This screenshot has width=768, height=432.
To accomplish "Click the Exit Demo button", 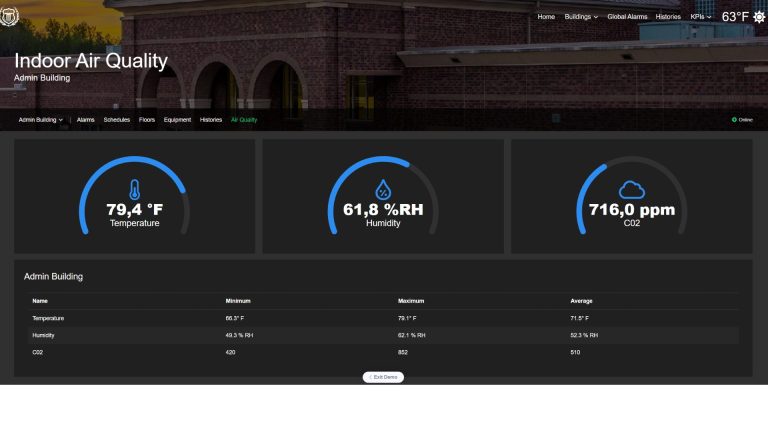I will (383, 377).
